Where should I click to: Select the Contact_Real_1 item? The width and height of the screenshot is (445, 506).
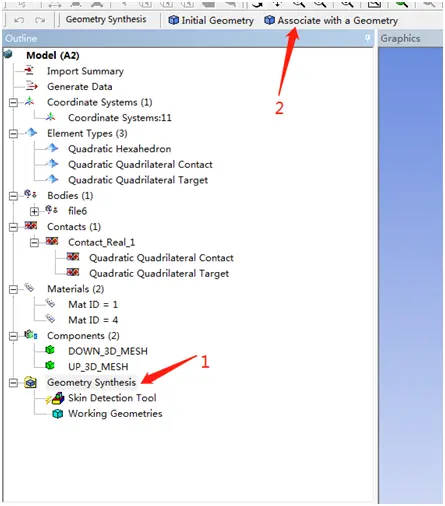pyautogui.click(x=102, y=242)
